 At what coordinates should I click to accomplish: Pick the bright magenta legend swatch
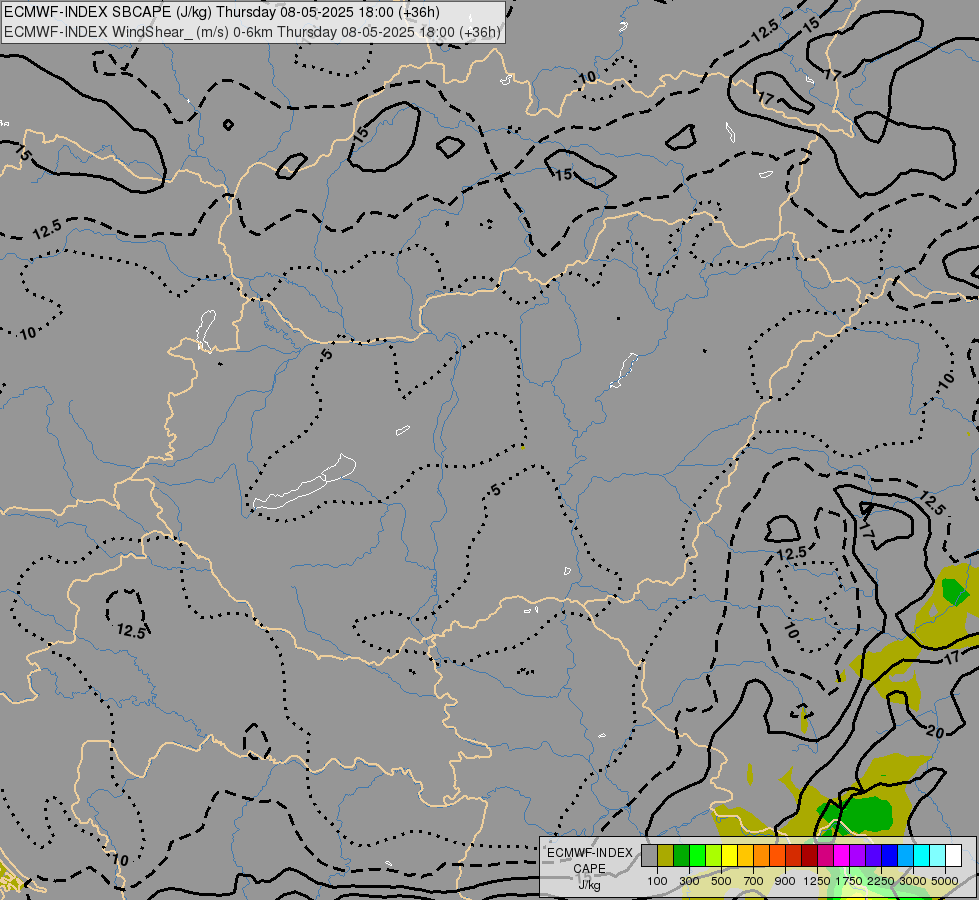tap(842, 855)
